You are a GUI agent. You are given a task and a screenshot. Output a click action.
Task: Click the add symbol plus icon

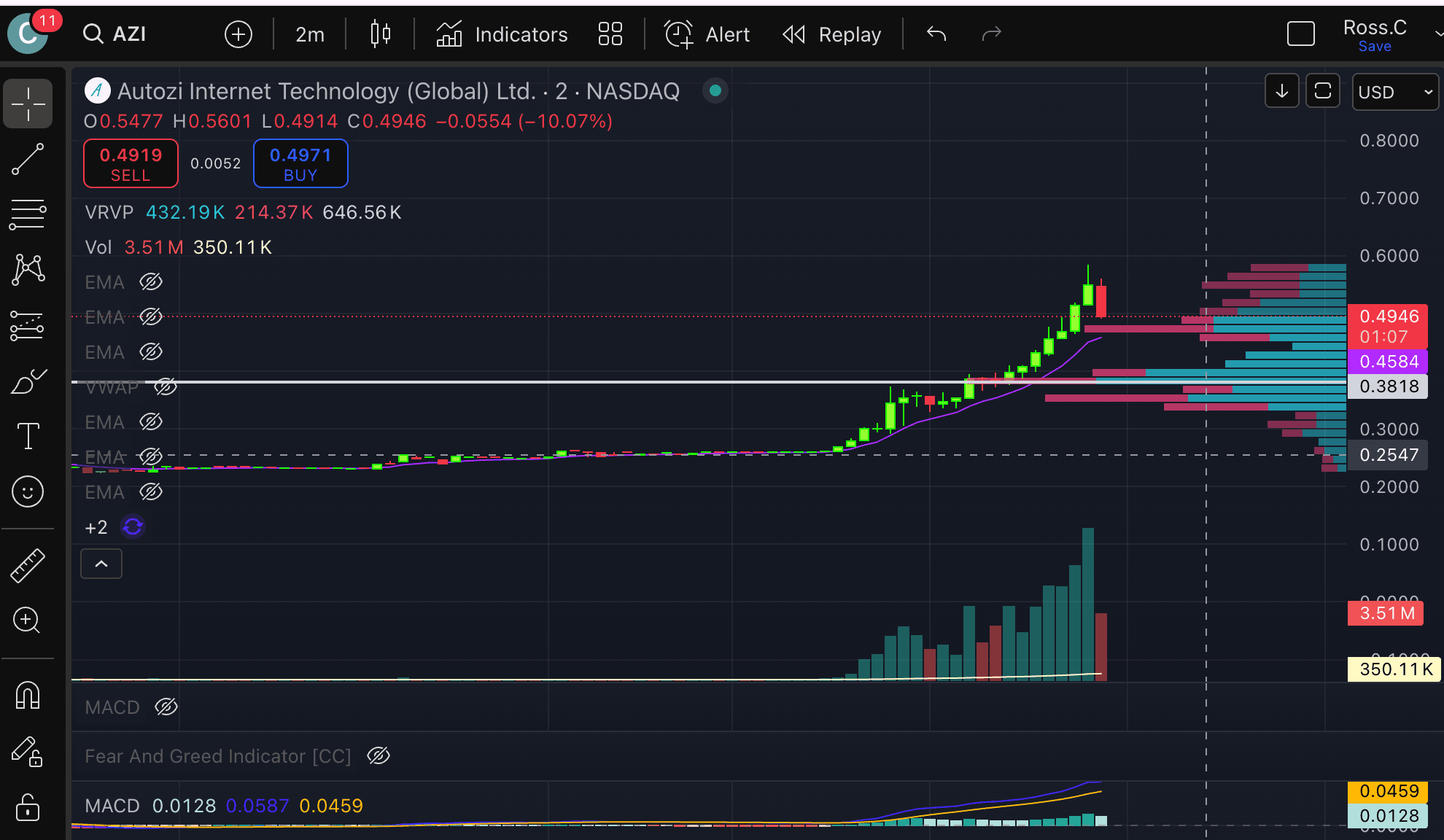pos(238,34)
